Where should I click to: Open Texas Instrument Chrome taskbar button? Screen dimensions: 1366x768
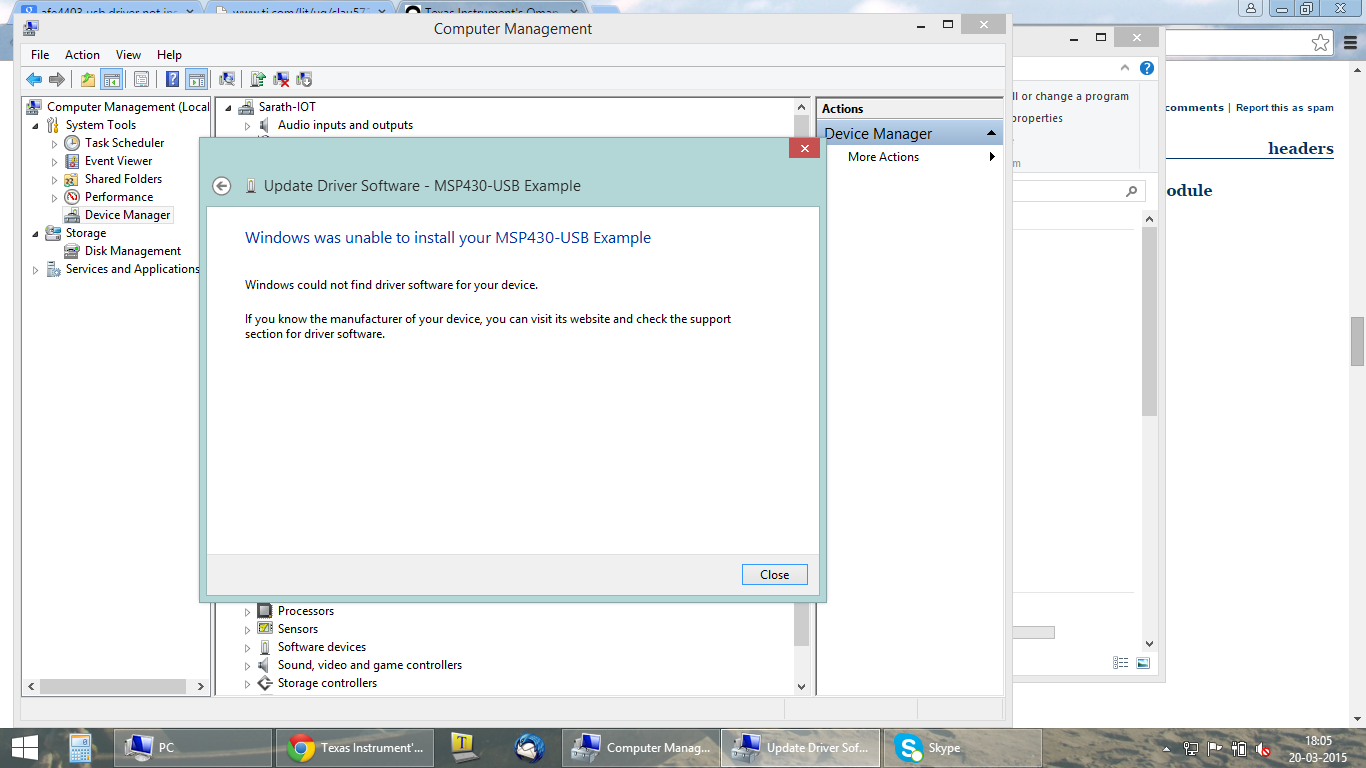tap(354, 747)
